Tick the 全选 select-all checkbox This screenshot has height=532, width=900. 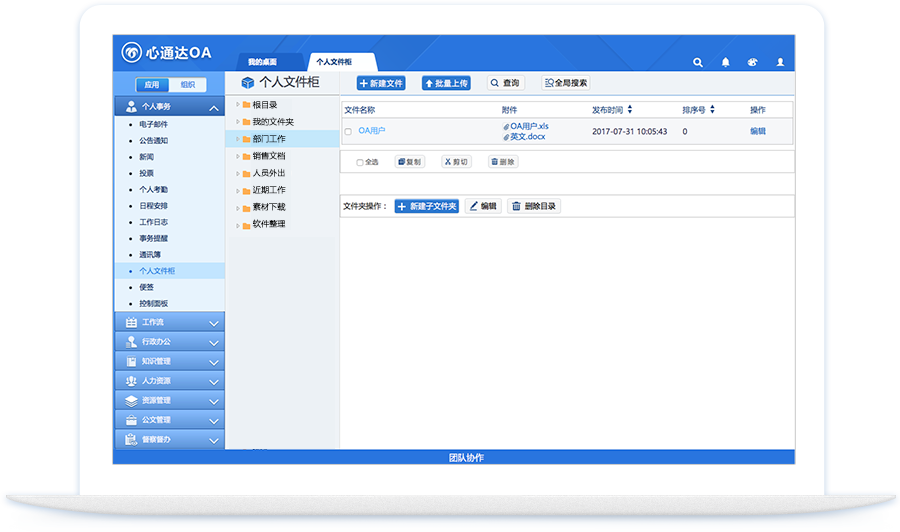pyautogui.click(x=359, y=162)
